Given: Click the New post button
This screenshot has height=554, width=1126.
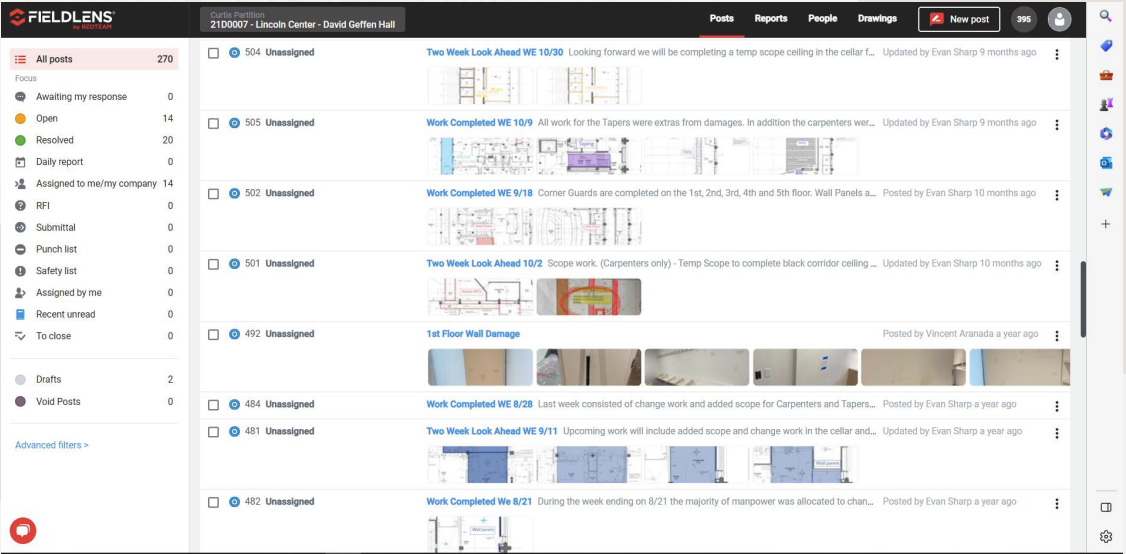Looking at the screenshot, I should (959, 19).
